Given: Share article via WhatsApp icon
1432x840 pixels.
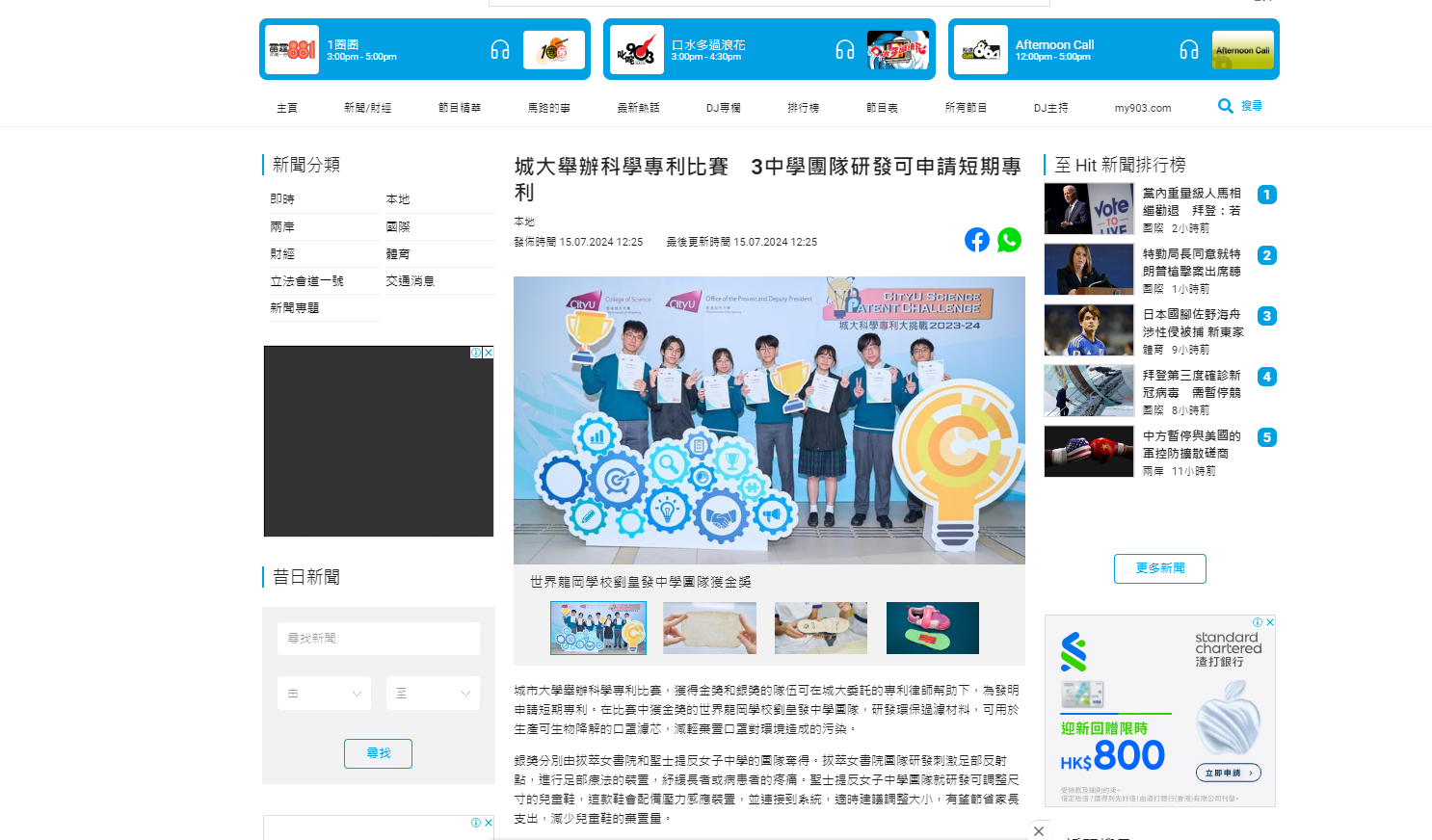Looking at the screenshot, I should [x=1009, y=240].
